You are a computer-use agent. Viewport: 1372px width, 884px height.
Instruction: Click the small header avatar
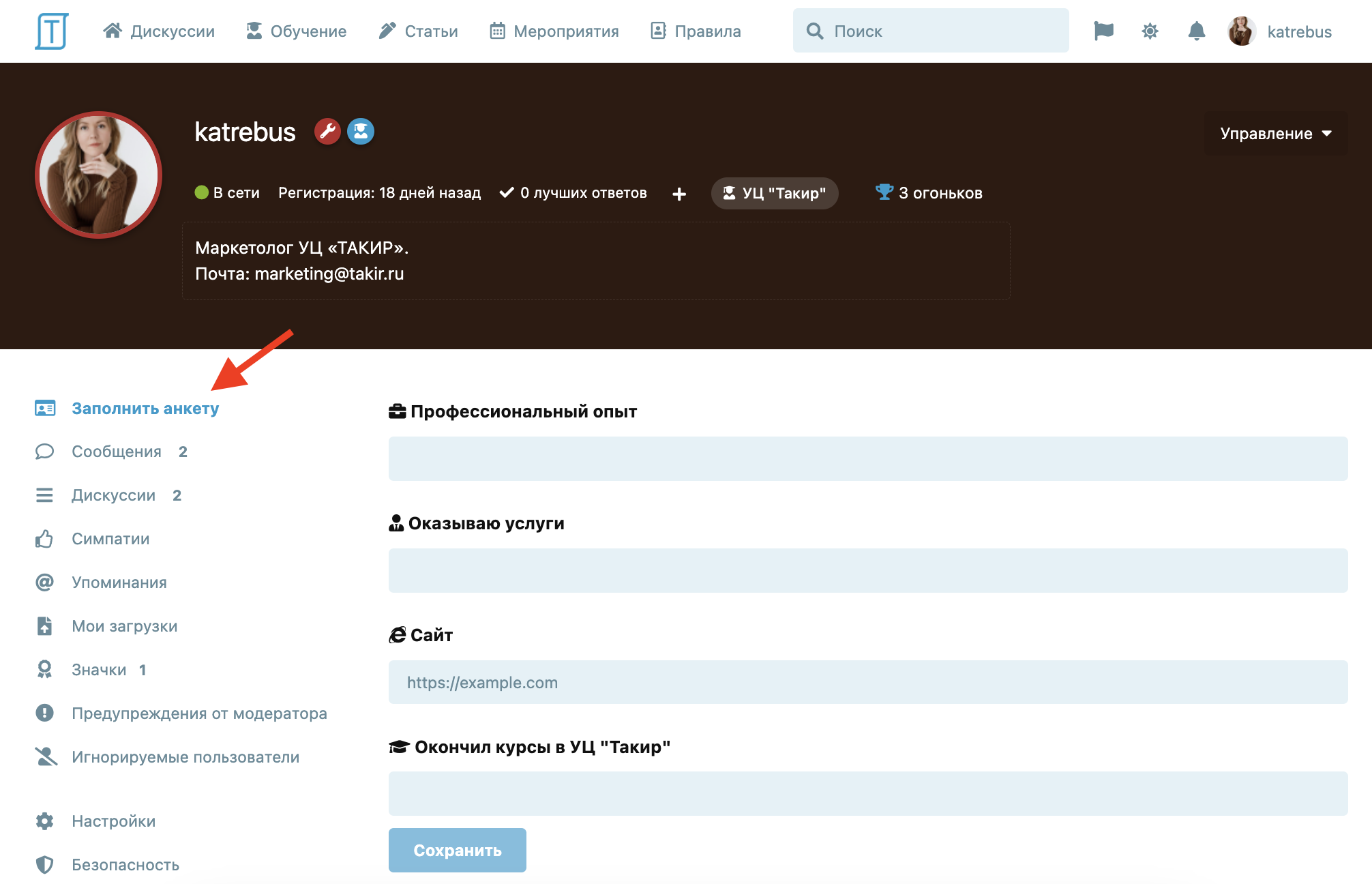pos(1242,31)
